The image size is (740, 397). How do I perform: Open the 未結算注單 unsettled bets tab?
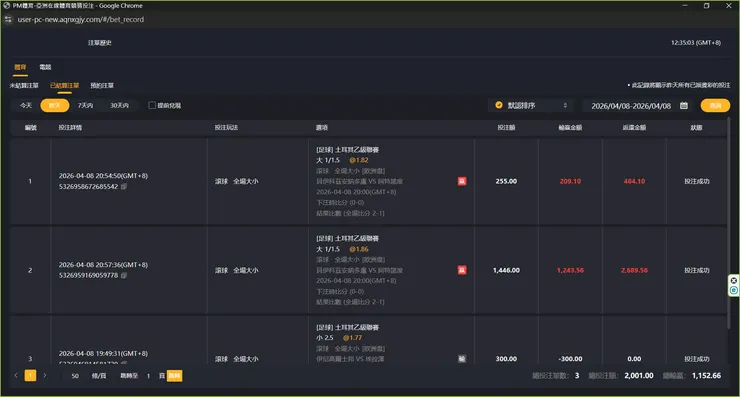pyautogui.click(x=24, y=85)
